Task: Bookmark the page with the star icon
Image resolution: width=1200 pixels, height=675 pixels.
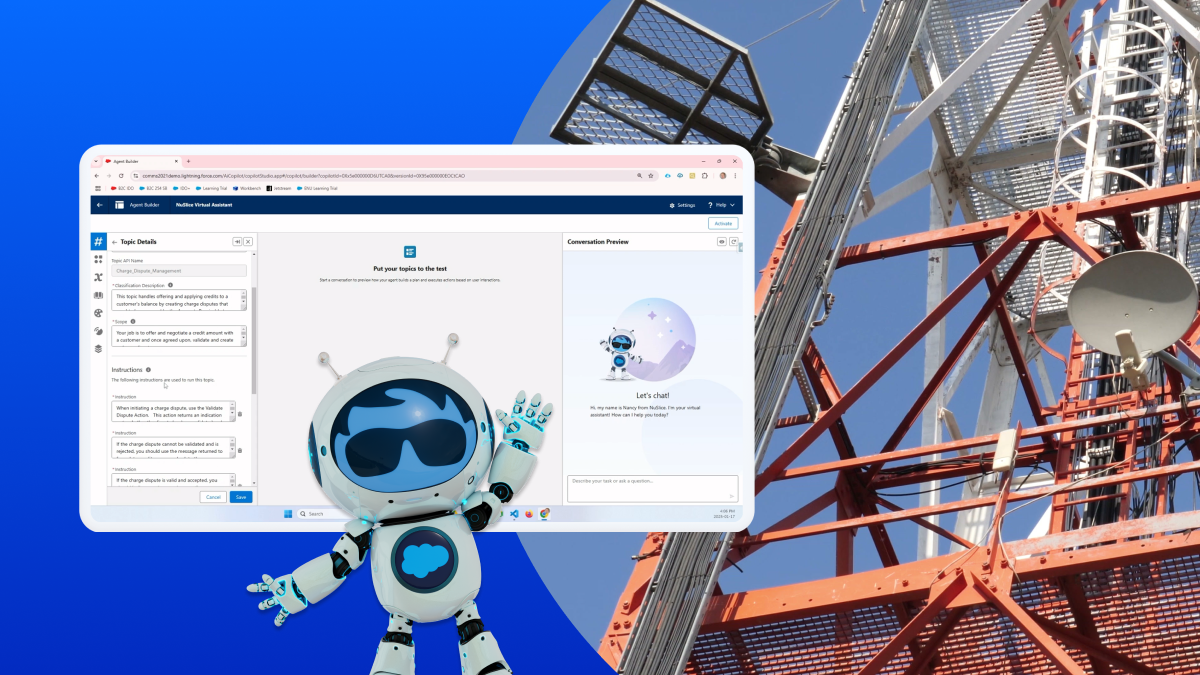Action: (x=650, y=175)
